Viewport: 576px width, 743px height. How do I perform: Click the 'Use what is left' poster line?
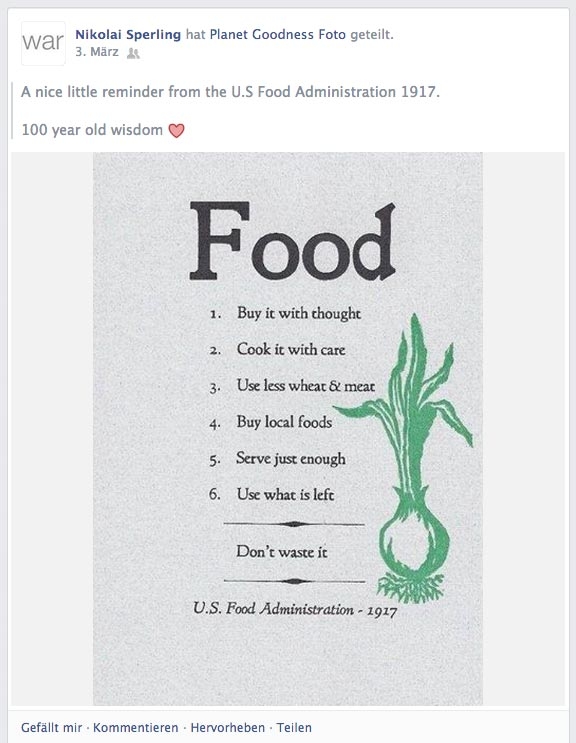click(x=286, y=494)
